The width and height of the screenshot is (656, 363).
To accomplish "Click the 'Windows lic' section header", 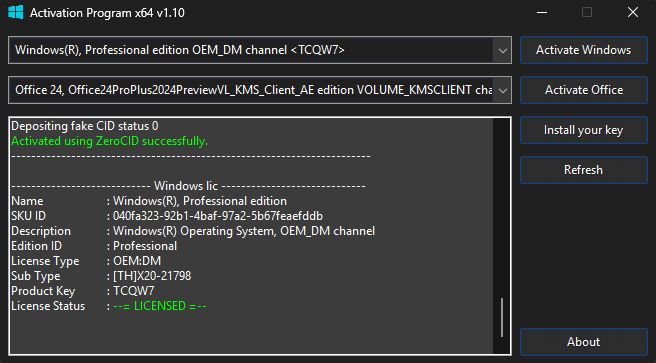I will [186, 186].
